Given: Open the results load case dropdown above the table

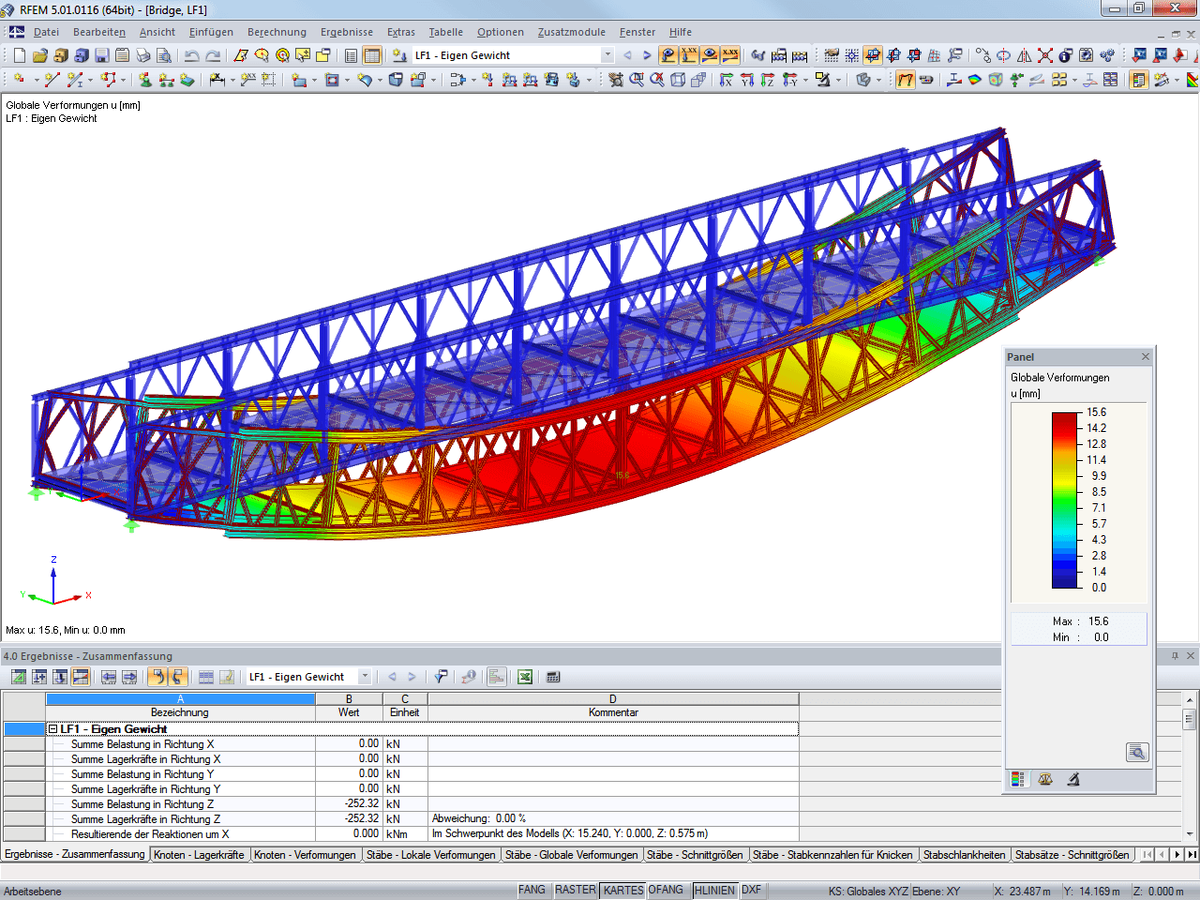Looking at the screenshot, I should click(364, 676).
